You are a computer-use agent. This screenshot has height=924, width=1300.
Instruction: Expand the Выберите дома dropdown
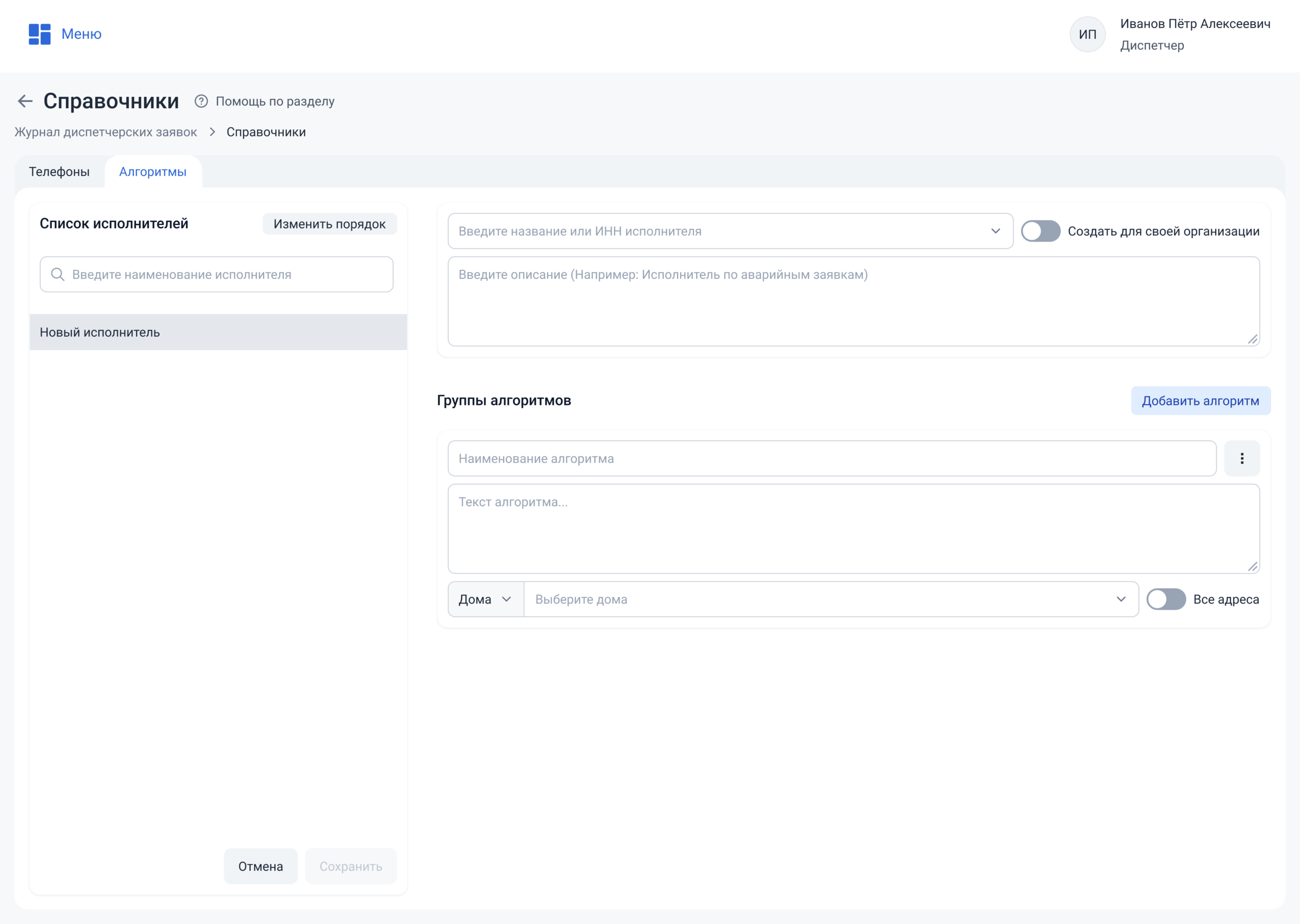coord(1120,599)
